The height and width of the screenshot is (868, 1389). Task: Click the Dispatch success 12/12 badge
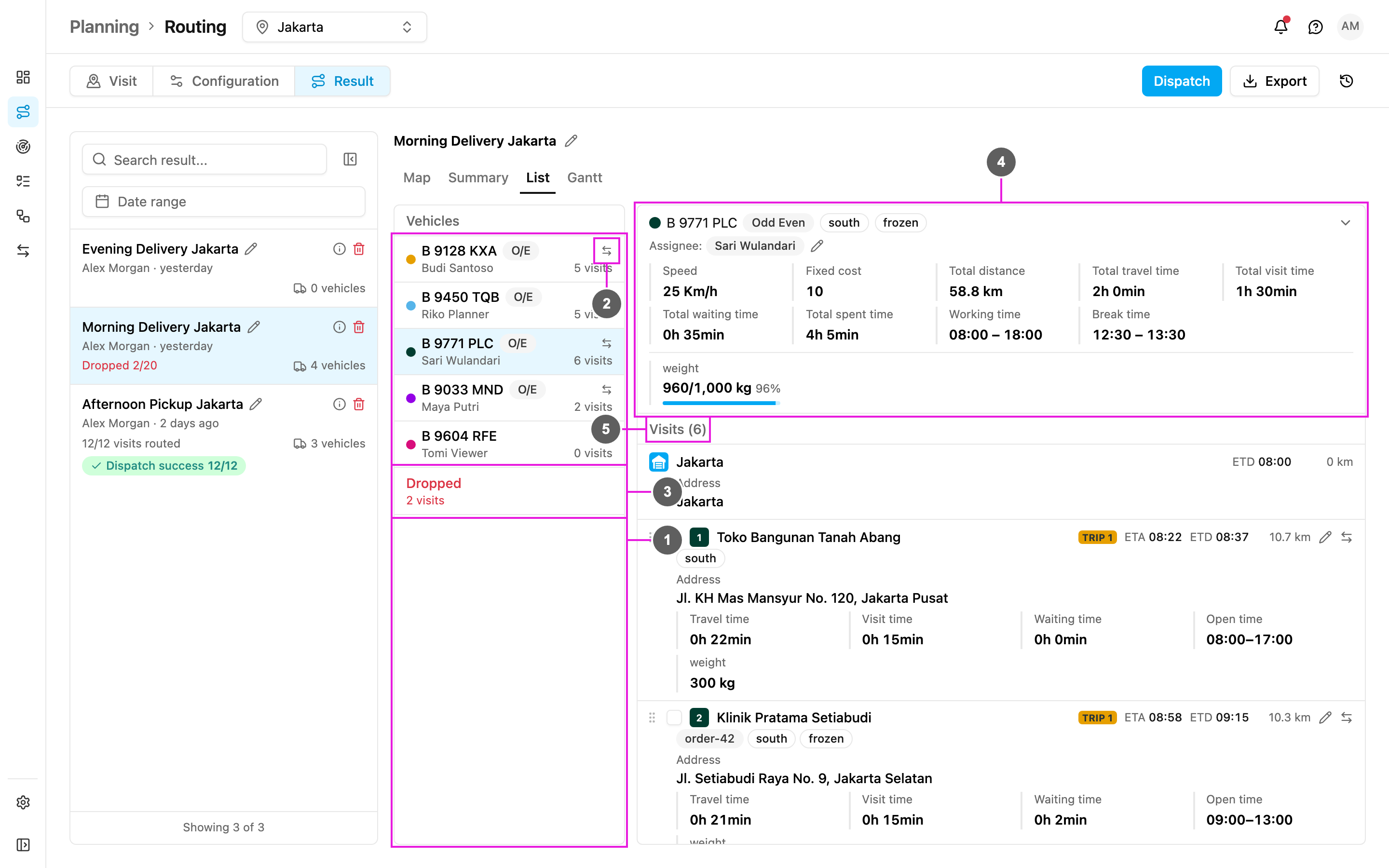pos(163,465)
